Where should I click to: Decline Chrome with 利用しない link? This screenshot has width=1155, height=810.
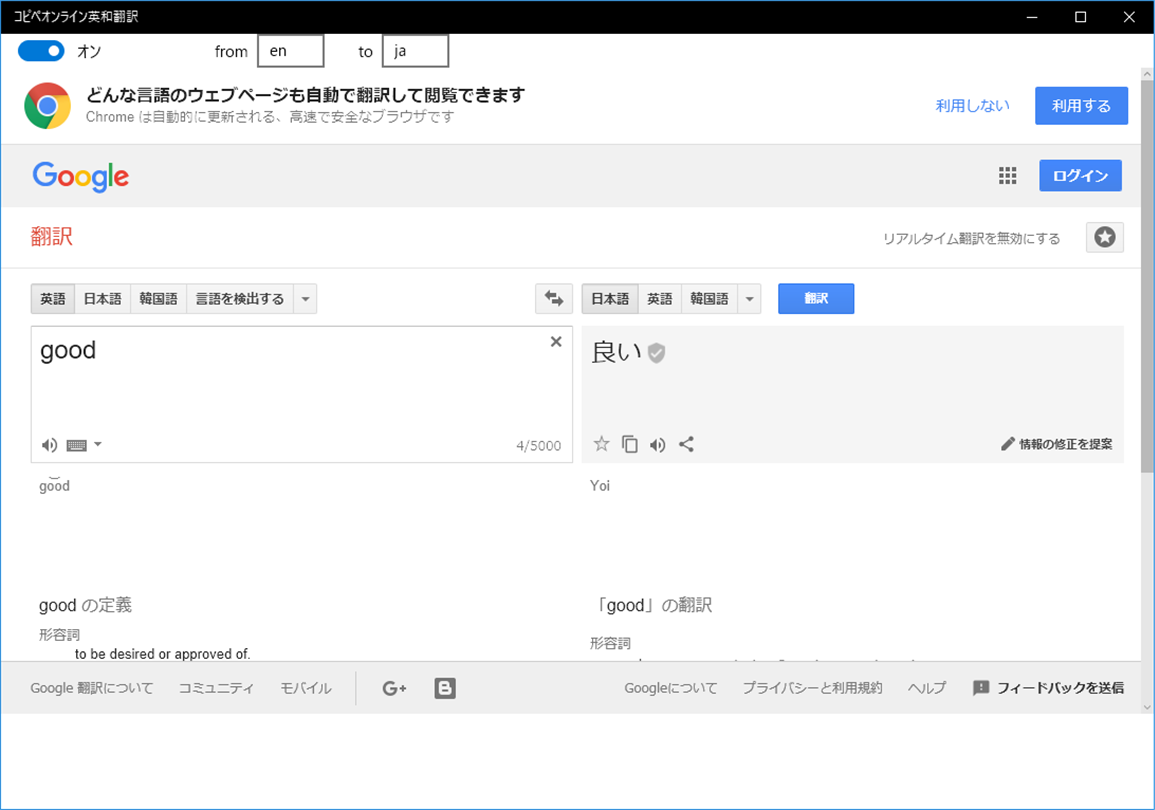pyautogui.click(x=972, y=105)
